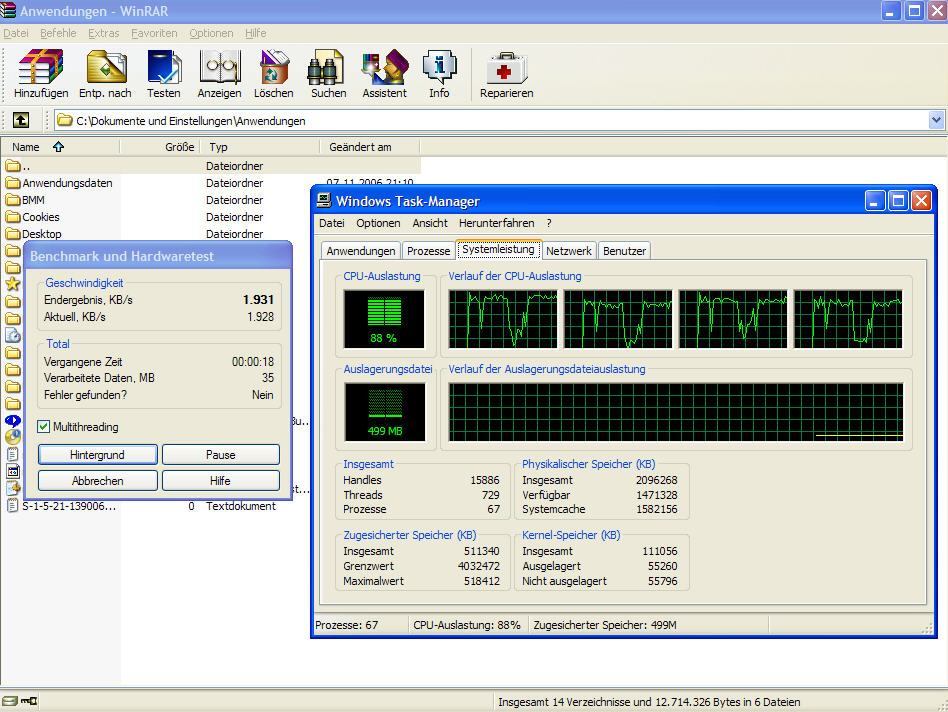Screen dimensions: 948x712
Task: Sort by the Typ column header
Action: click(259, 147)
